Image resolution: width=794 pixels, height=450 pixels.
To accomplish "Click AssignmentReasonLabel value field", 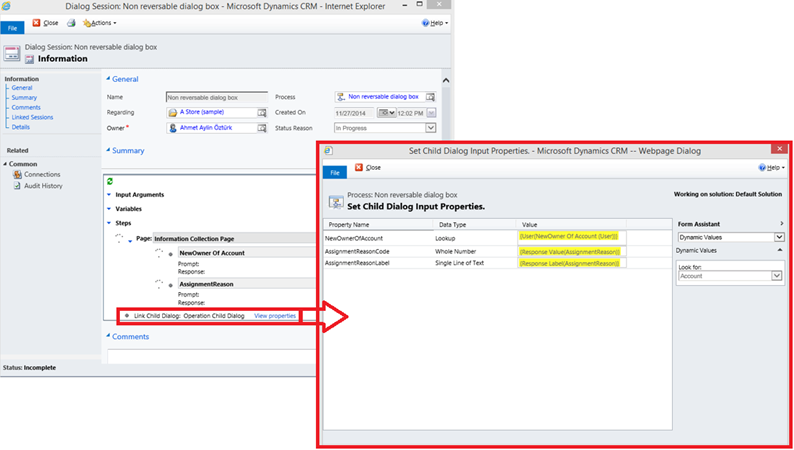I will (x=572, y=263).
